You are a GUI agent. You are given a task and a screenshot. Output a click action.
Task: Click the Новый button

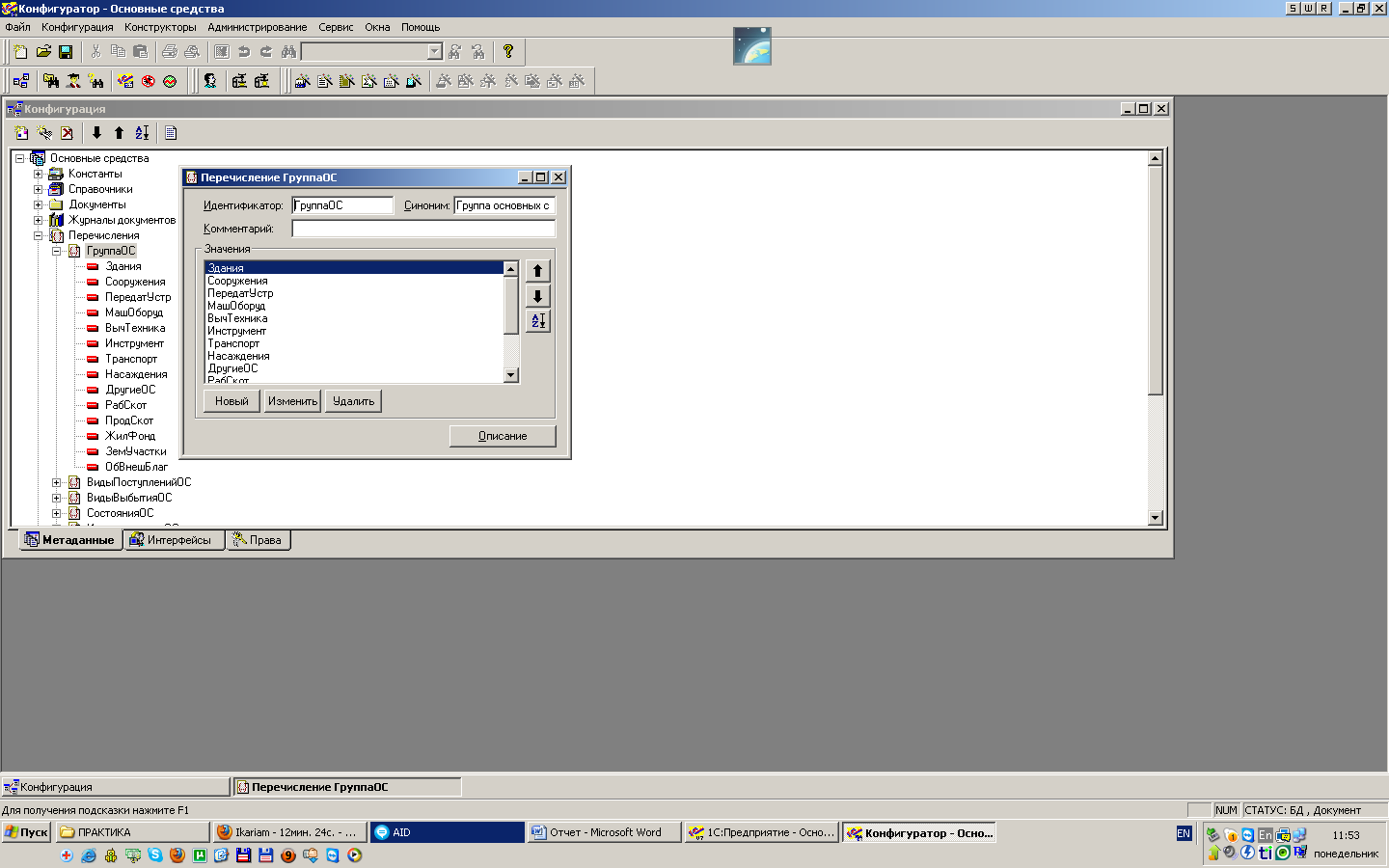(231, 401)
